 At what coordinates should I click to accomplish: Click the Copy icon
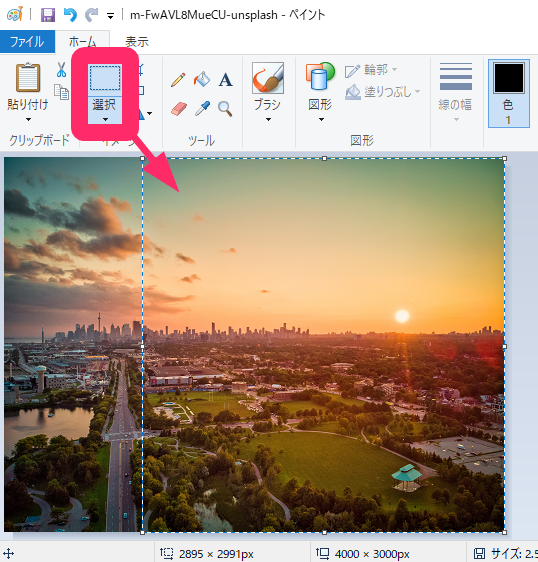point(61,92)
